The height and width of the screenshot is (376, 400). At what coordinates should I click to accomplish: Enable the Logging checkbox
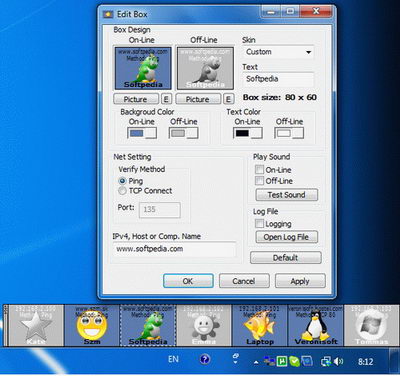tap(259, 223)
